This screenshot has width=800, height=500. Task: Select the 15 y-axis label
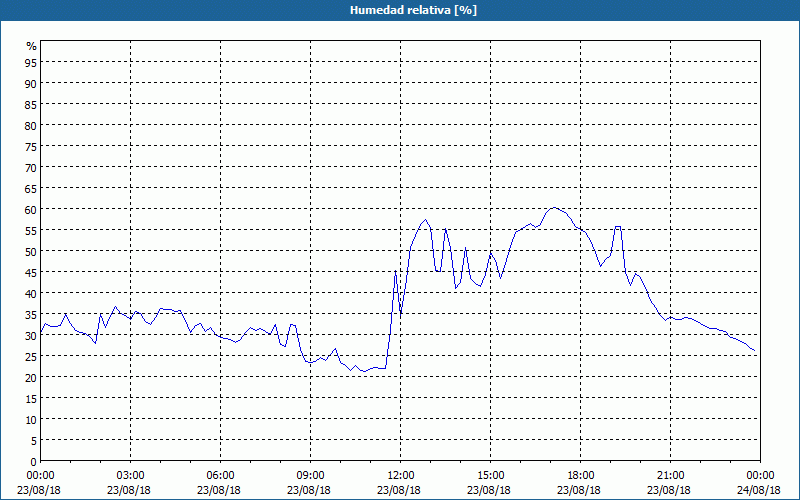pyautogui.click(x=31, y=398)
